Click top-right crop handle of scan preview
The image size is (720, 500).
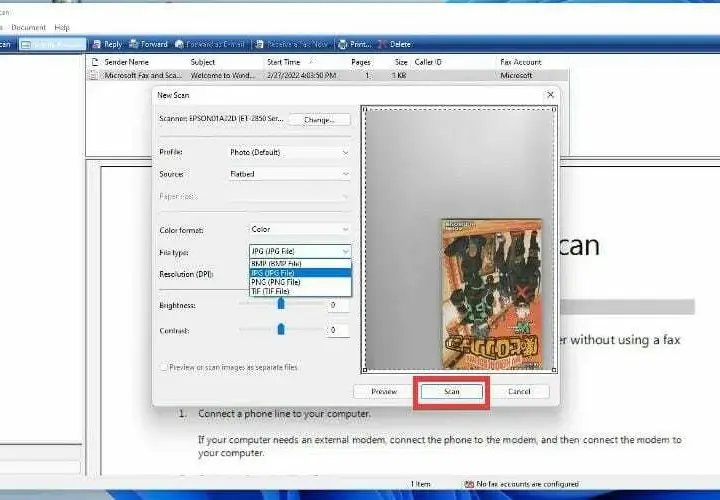[554, 109]
